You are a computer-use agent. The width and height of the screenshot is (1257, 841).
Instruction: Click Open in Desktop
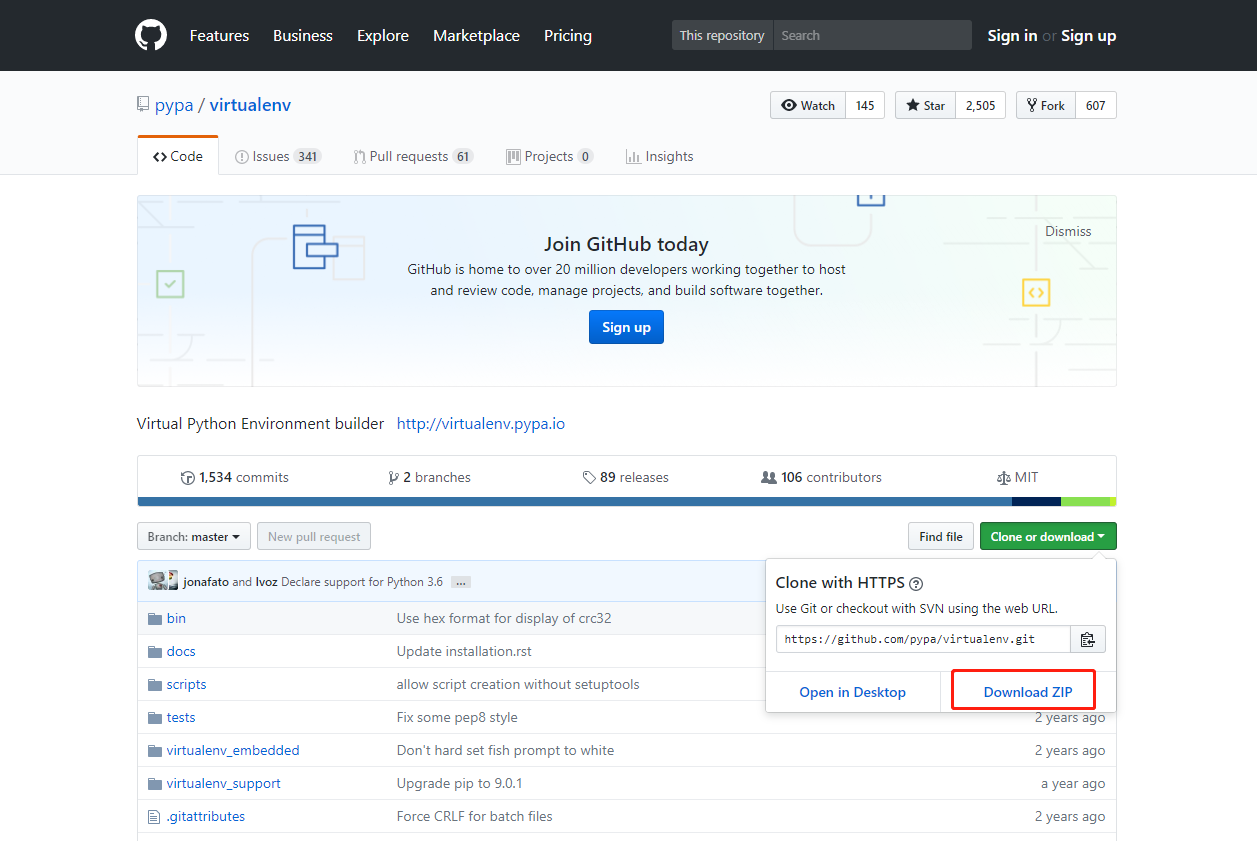click(853, 692)
